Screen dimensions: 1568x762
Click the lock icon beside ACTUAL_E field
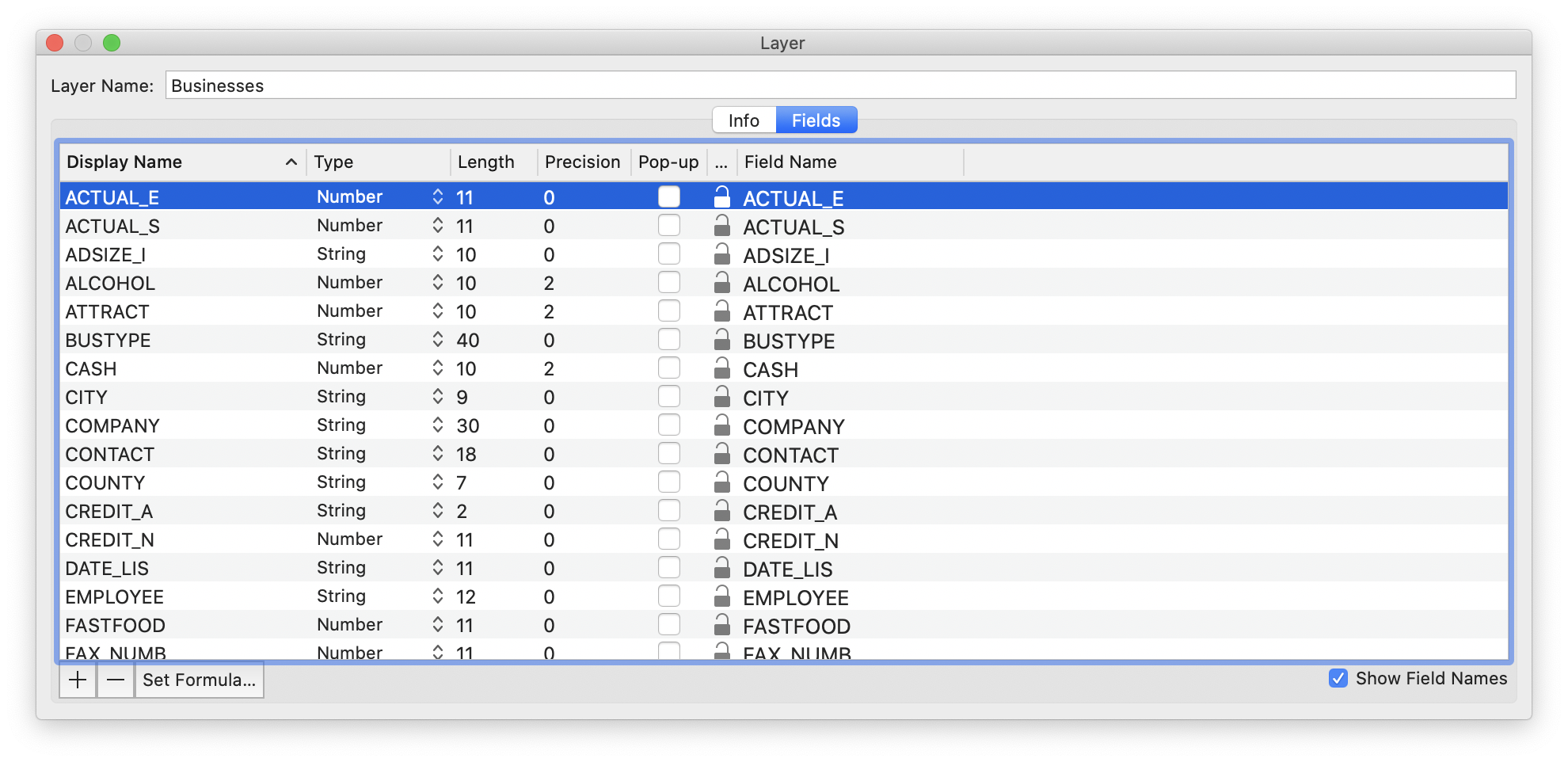pos(723,196)
